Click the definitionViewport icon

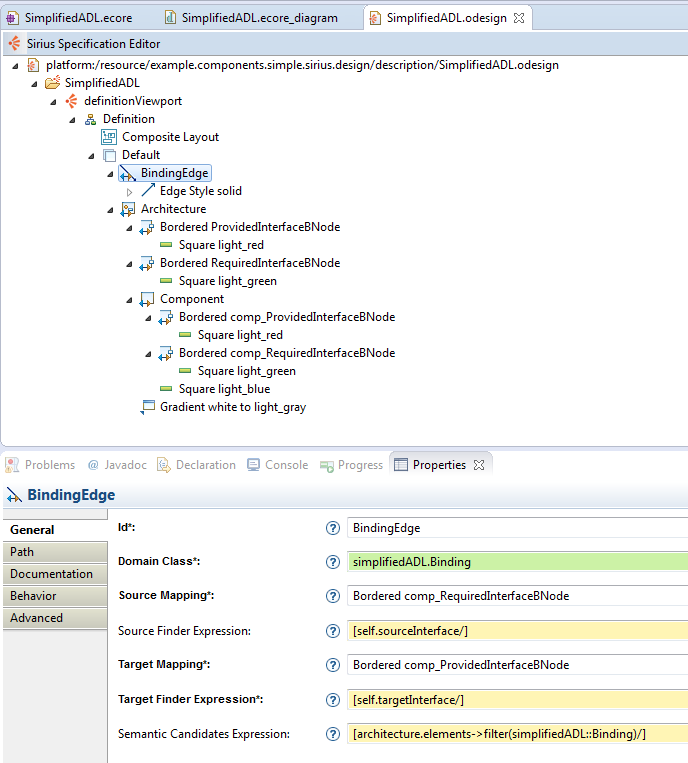pos(71,101)
